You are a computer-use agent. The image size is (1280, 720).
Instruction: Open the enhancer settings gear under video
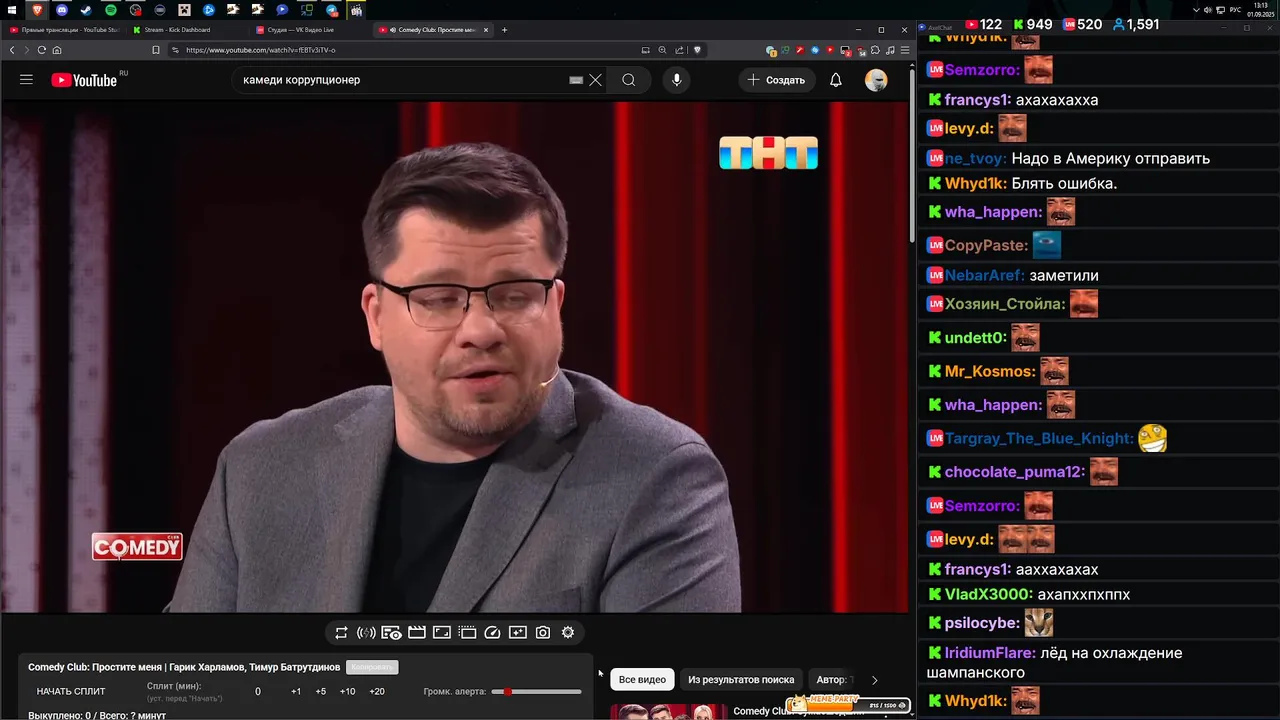click(x=568, y=632)
